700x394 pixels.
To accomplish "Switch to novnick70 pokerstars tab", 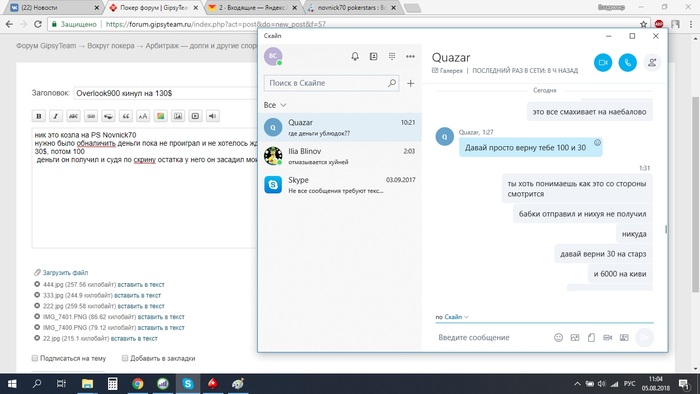I will click(352, 8).
